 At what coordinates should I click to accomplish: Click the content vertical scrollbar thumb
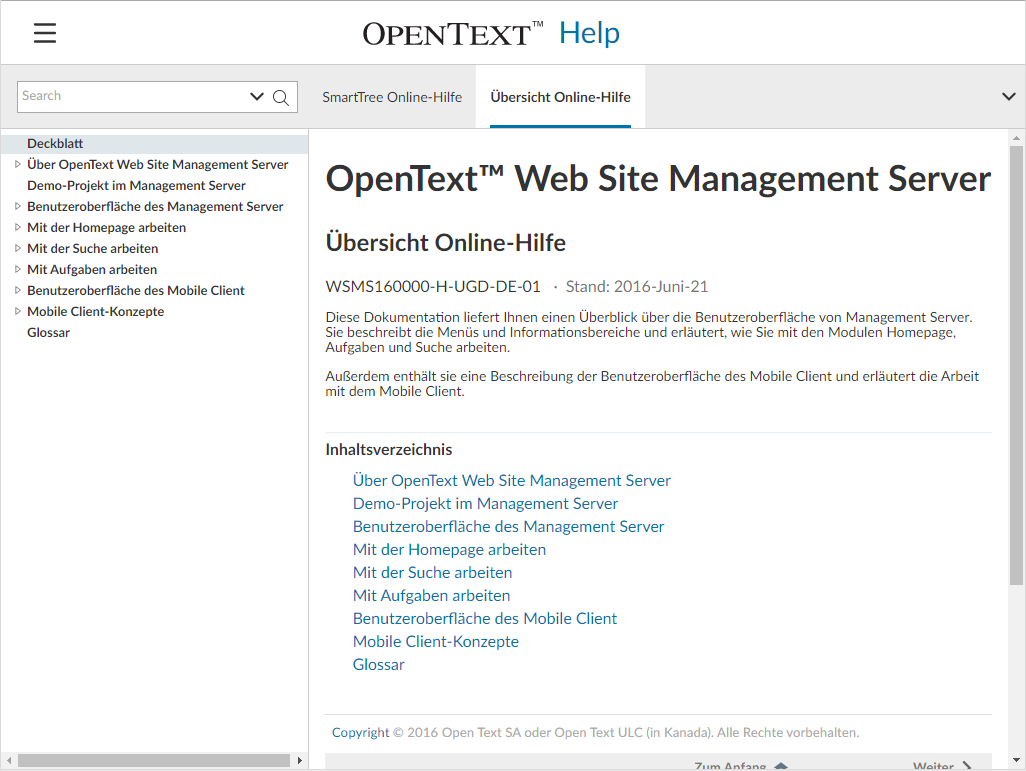[1016, 365]
